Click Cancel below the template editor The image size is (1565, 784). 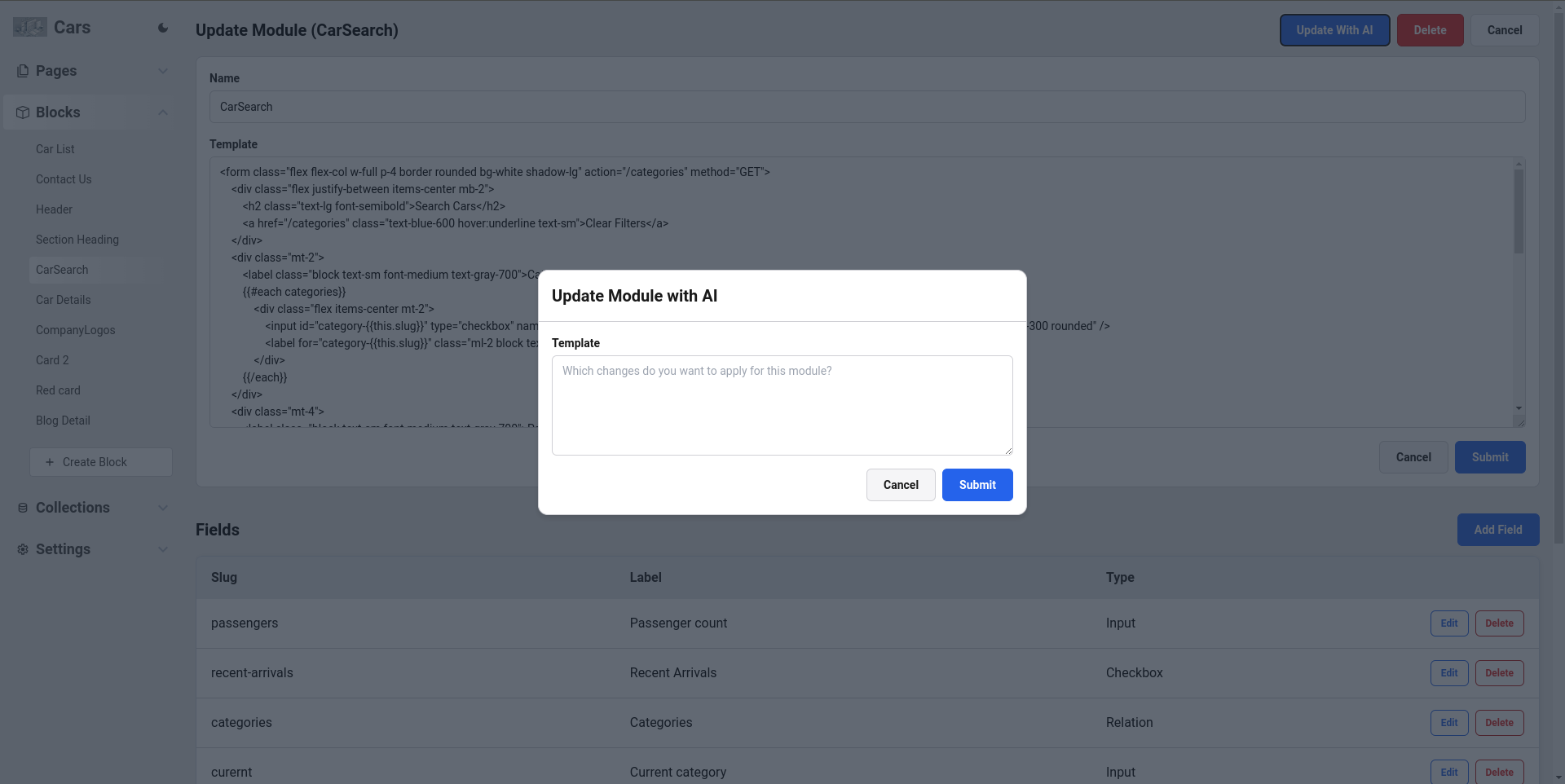tap(1413, 457)
